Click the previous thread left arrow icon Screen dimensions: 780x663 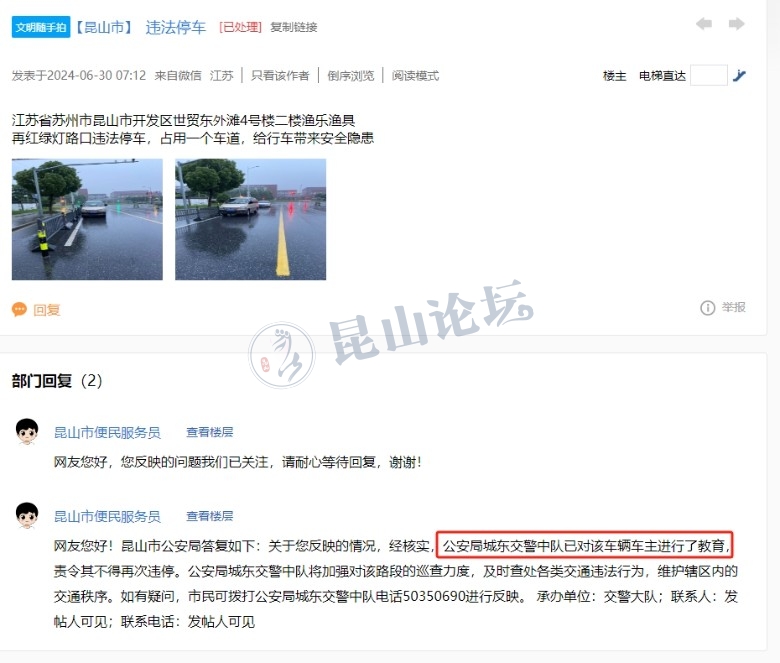point(704,23)
